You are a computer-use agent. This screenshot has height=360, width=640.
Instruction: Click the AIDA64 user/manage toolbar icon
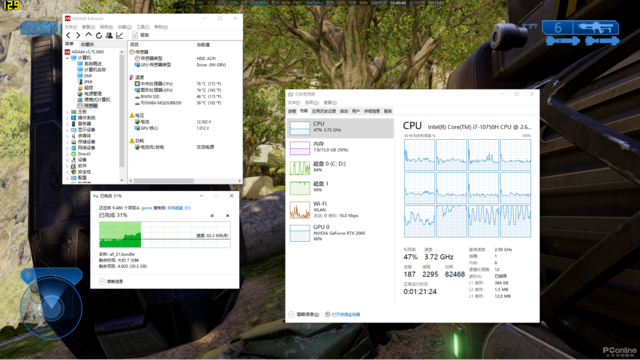coord(109,36)
